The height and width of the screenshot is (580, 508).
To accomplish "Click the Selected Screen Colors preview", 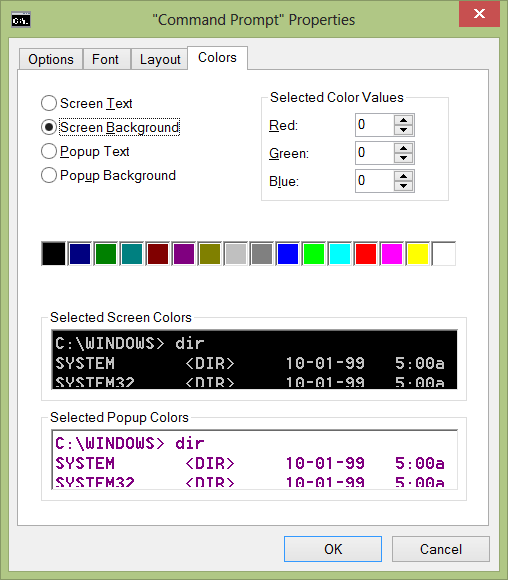I will [x=255, y=359].
